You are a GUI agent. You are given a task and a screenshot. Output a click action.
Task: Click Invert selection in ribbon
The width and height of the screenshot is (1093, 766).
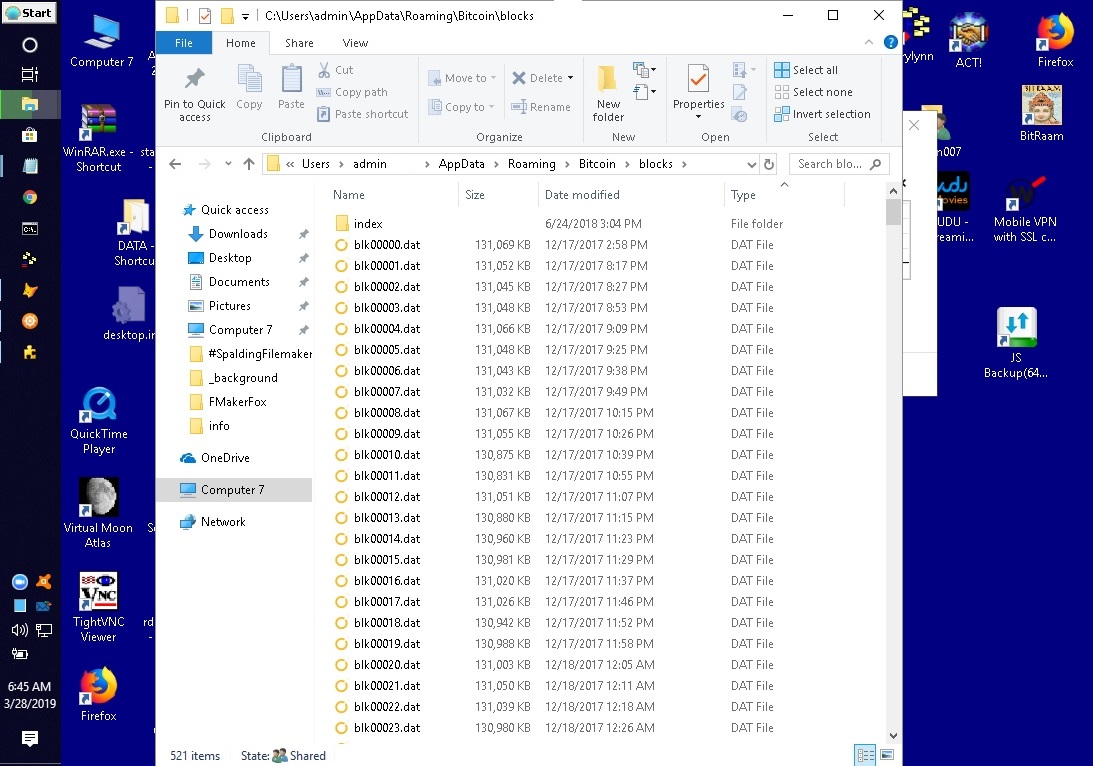click(823, 114)
